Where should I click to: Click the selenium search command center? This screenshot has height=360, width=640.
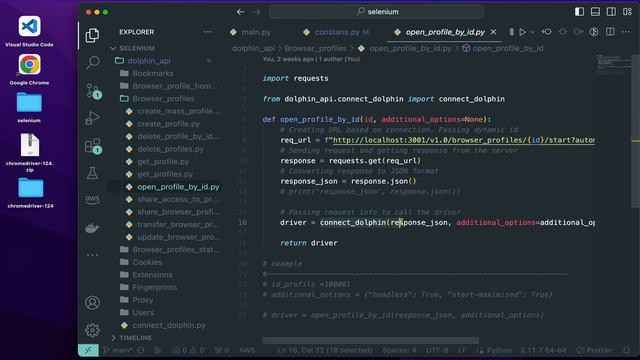[x=376, y=12]
